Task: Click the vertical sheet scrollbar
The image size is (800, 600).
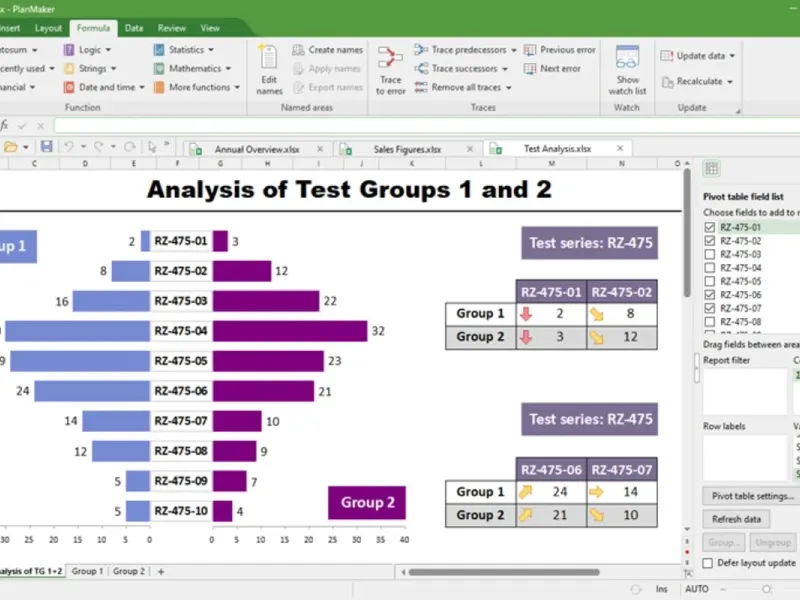Action: 687,233
